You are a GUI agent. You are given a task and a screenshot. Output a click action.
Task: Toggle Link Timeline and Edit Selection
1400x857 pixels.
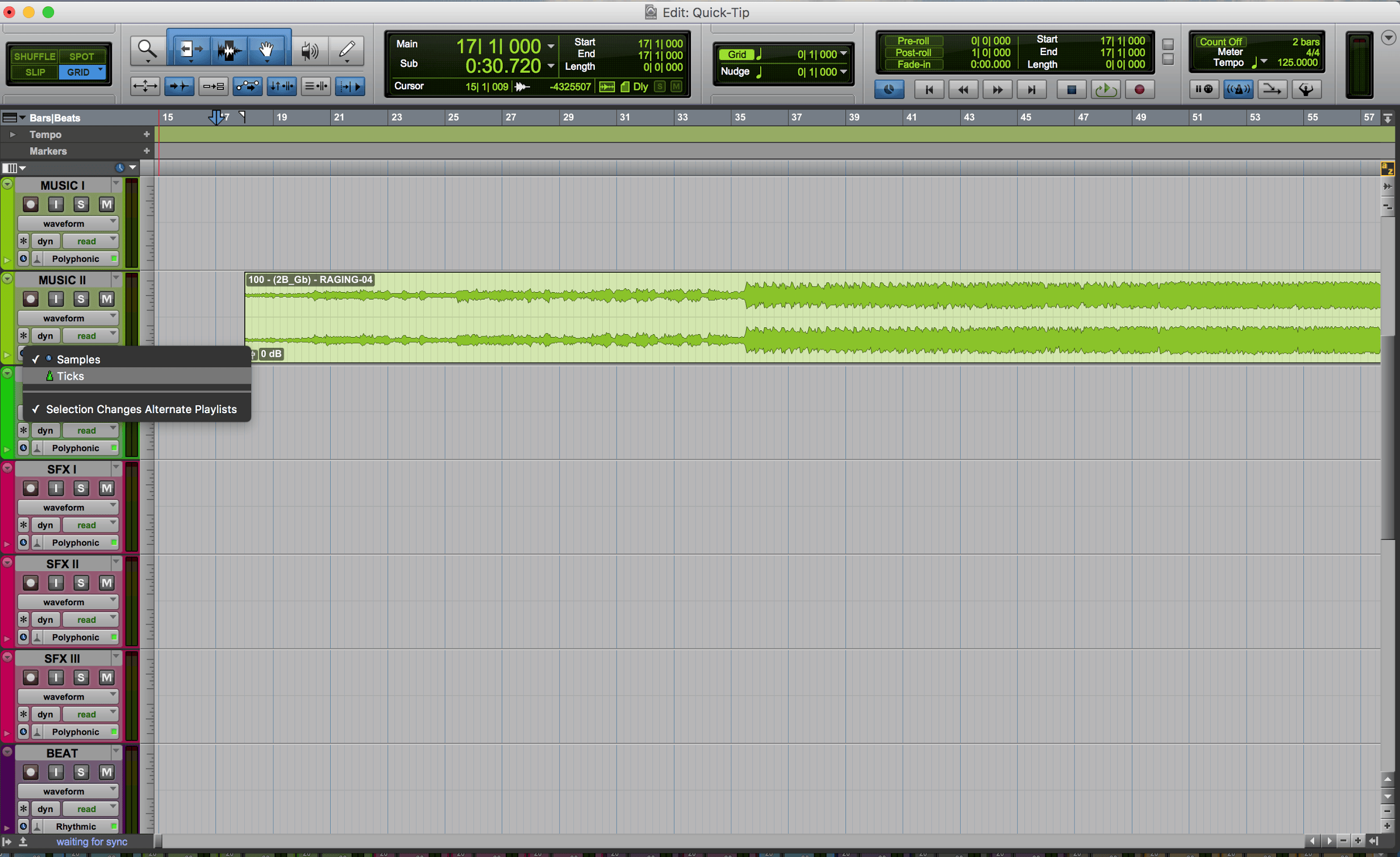(x=281, y=86)
